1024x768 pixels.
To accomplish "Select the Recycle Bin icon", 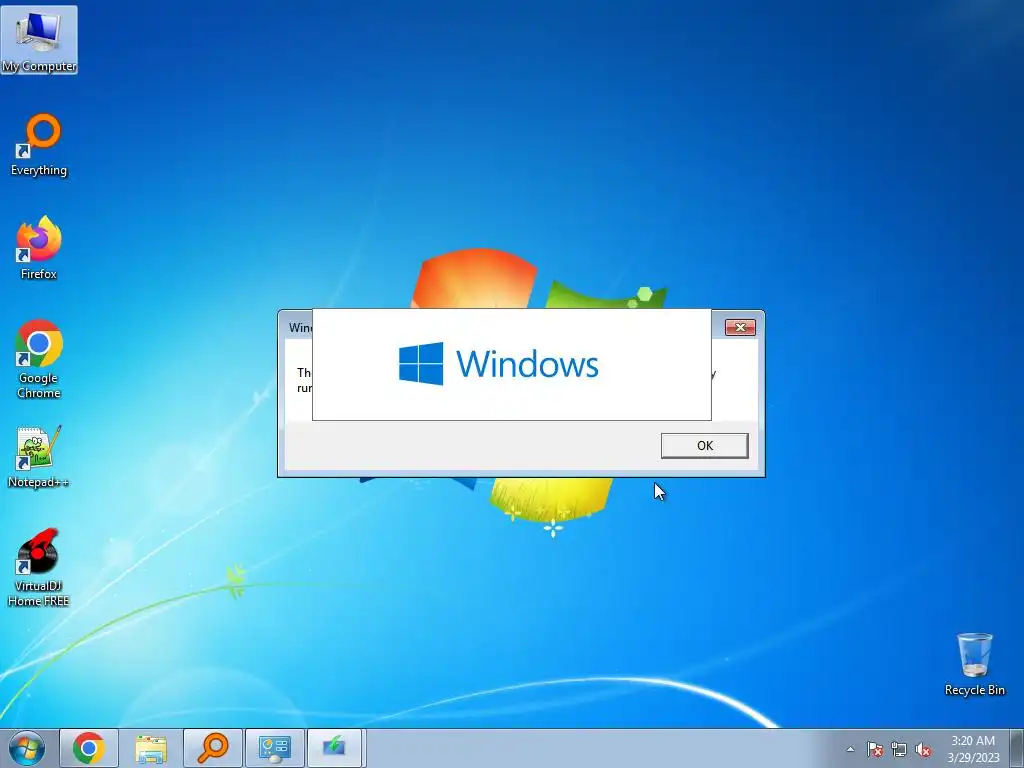I will tap(974, 665).
